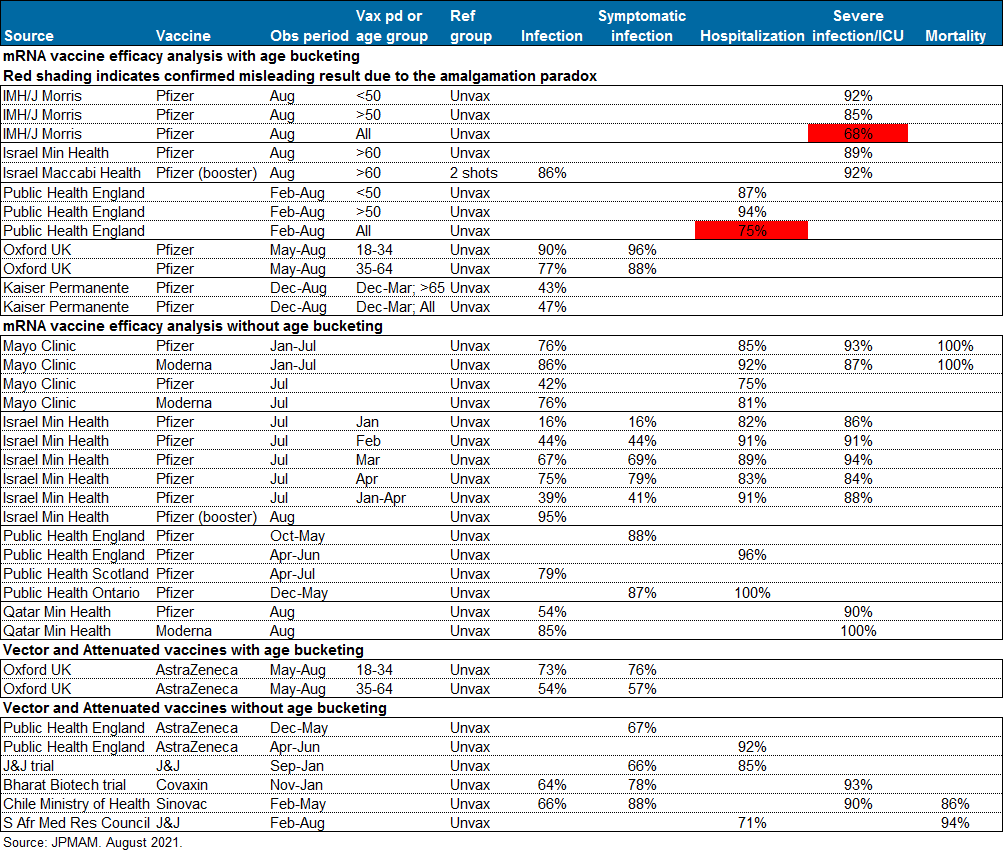Select the 'Israel Maccabi Health' source cell
Viewport: 1004px width, 852px height.
(72, 173)
